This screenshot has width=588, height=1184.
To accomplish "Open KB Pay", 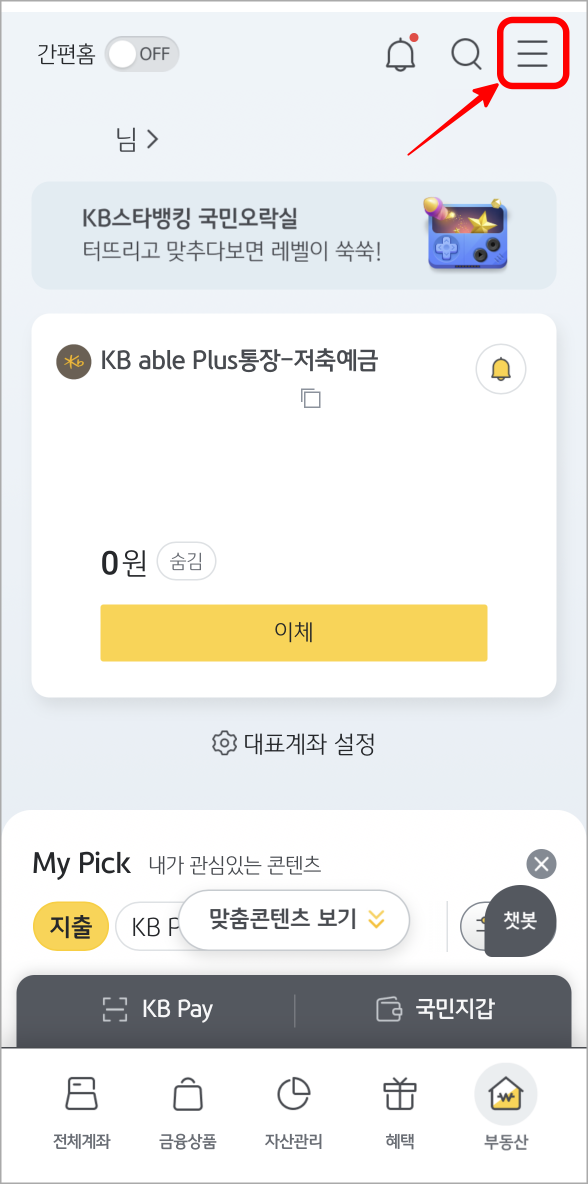I will click(x=158, y=1009).
